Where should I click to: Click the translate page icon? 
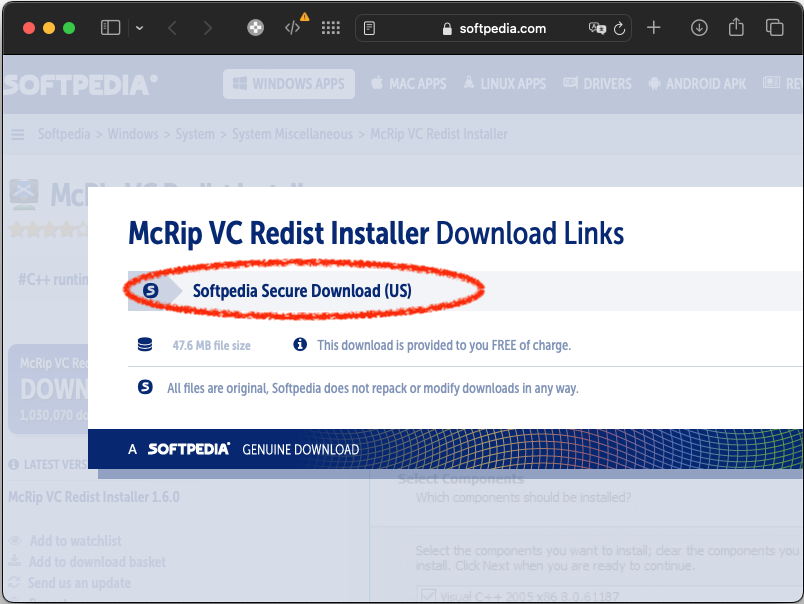click(597, 28)
